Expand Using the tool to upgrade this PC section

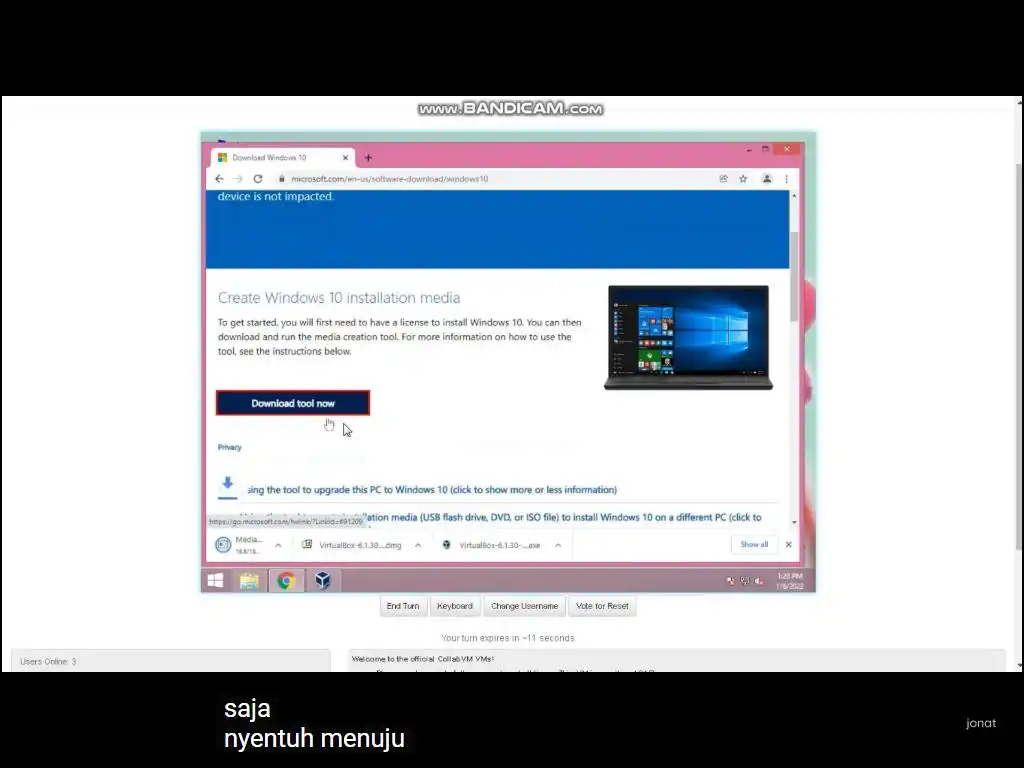(432, 490)
